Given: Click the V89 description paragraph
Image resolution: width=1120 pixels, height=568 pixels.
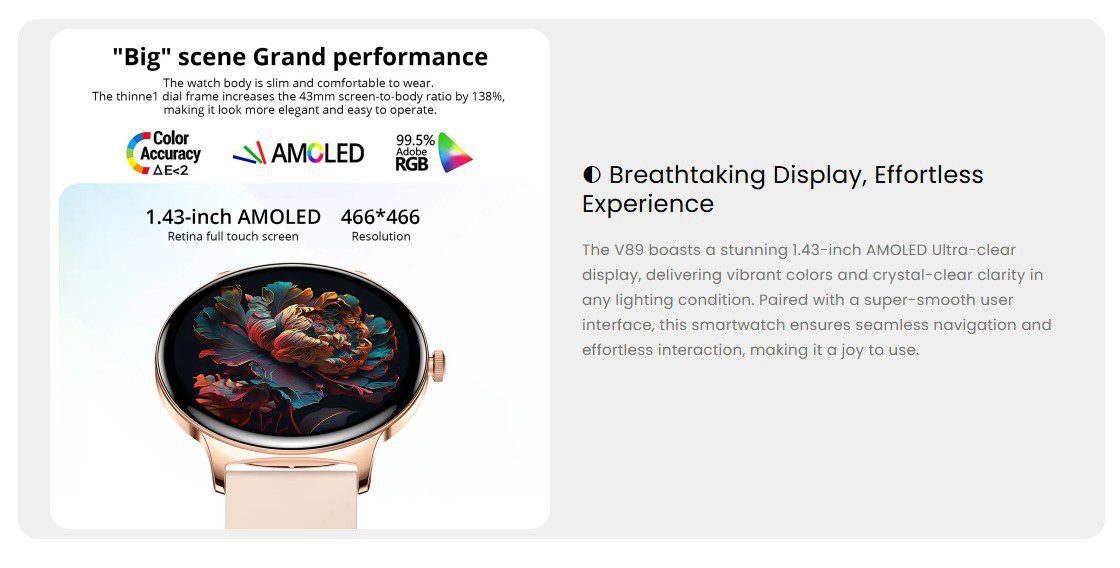Looking at the screenshot, I should pos(816,299).
